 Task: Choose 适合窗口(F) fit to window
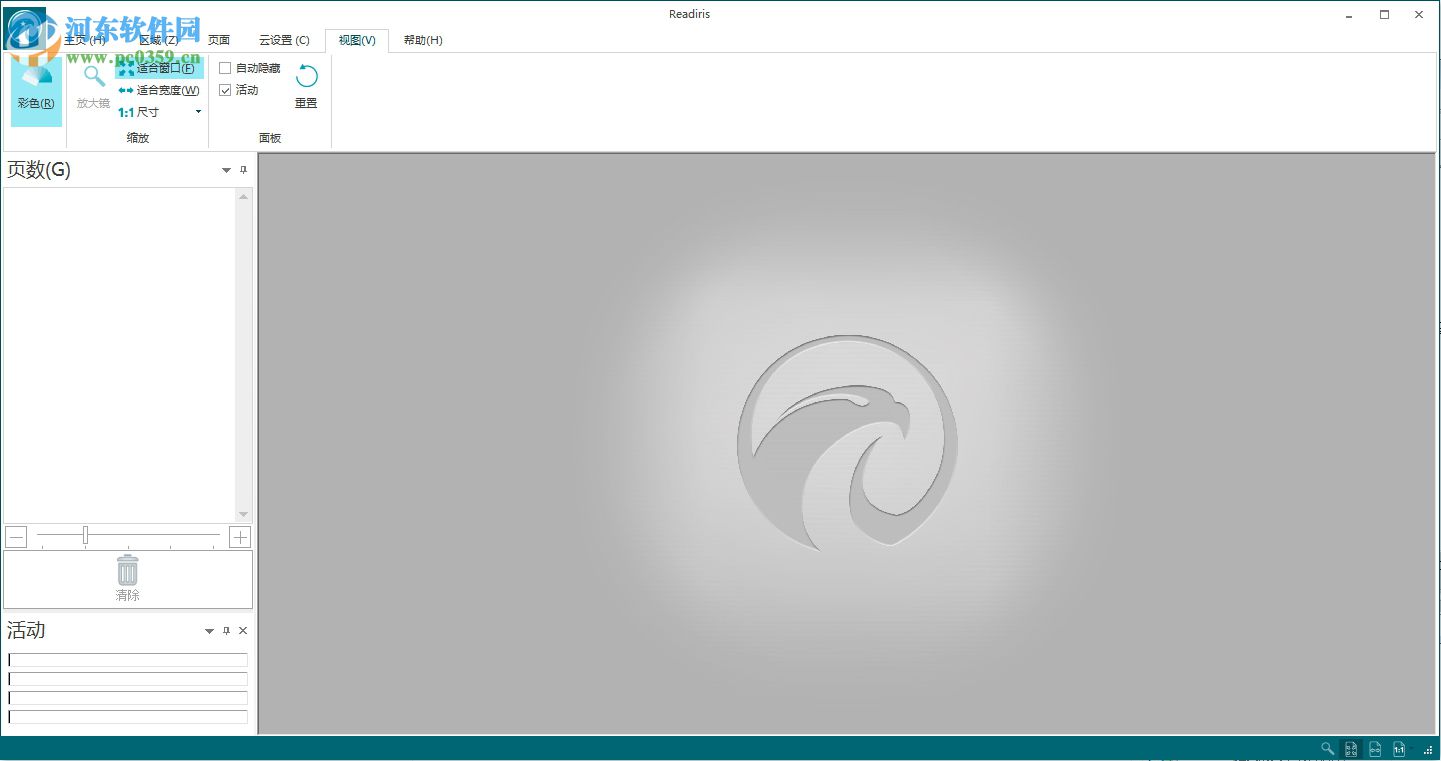[158, 68]
